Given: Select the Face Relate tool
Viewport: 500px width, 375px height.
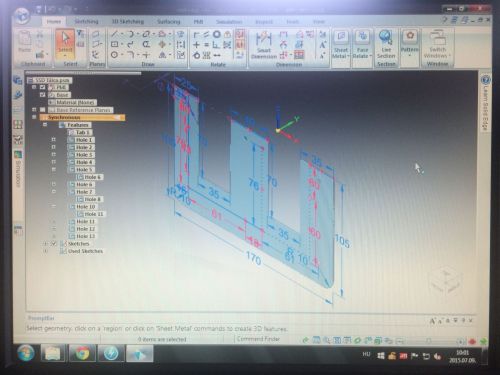Looking at the screenshot, I should coord(362,44).
